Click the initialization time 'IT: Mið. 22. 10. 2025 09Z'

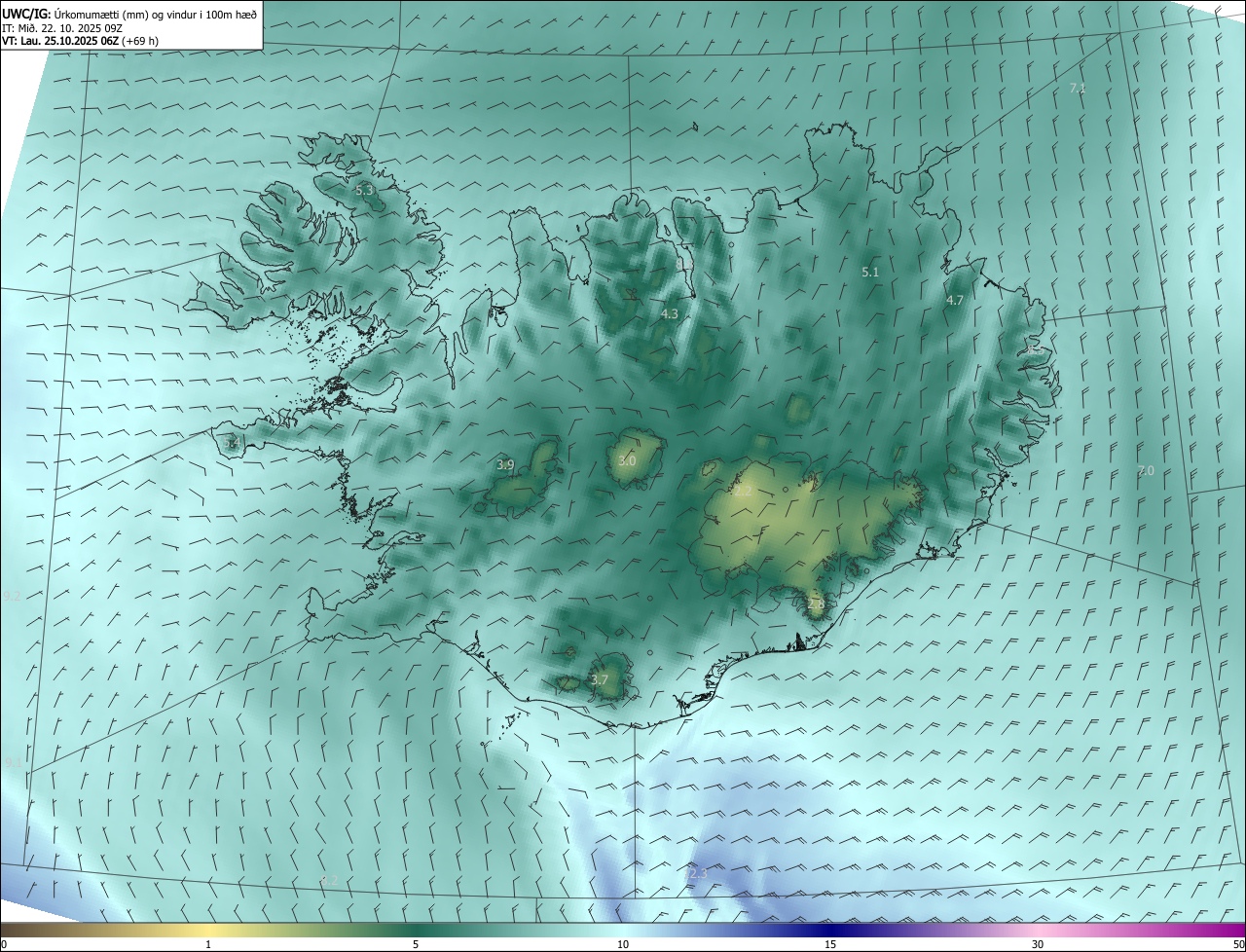62,27
